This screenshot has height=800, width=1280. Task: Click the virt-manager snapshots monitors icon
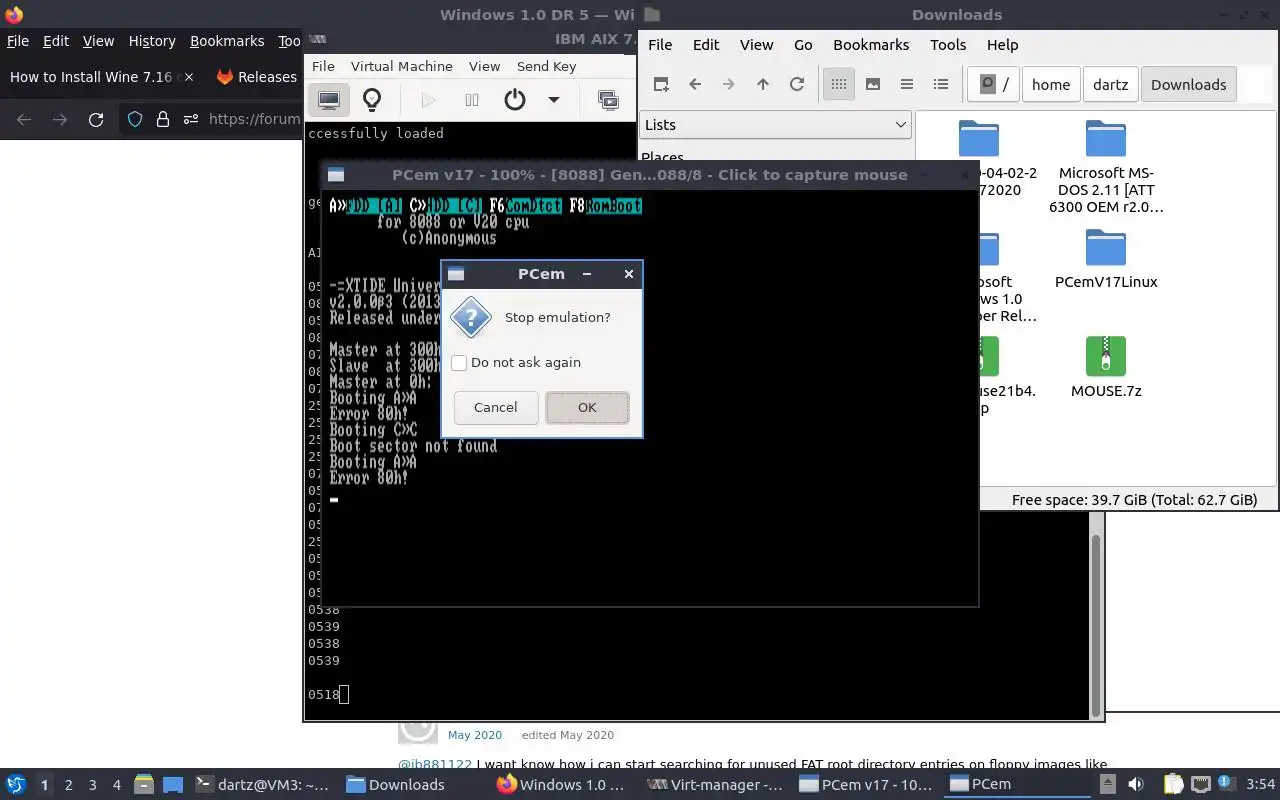(x=607, y=100)
